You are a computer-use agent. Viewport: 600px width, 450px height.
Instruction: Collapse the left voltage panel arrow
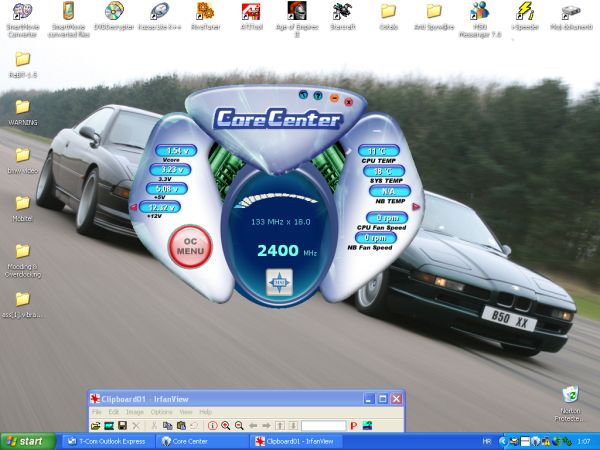[133, 207]
